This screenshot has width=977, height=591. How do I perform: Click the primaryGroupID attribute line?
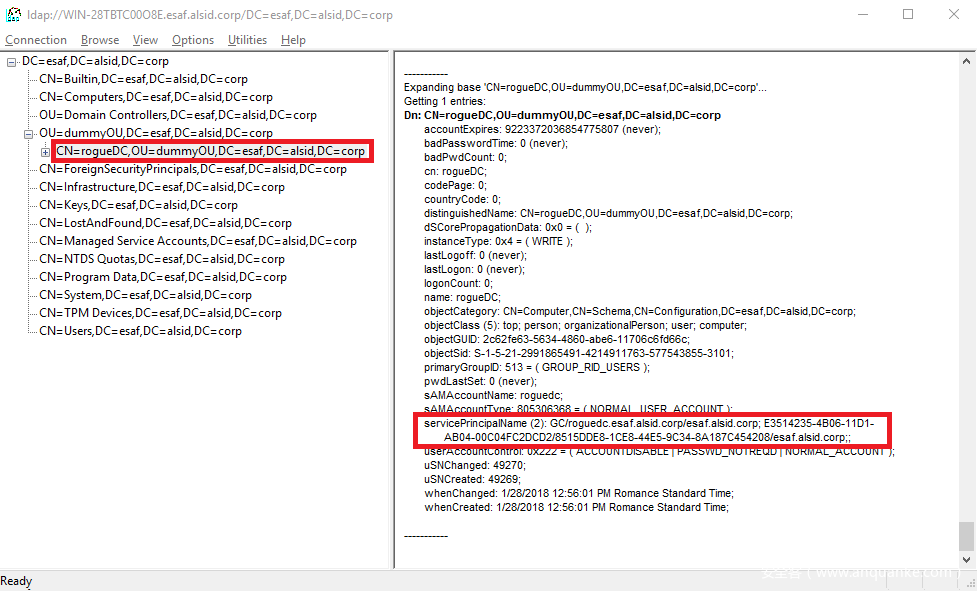[536, 368]
